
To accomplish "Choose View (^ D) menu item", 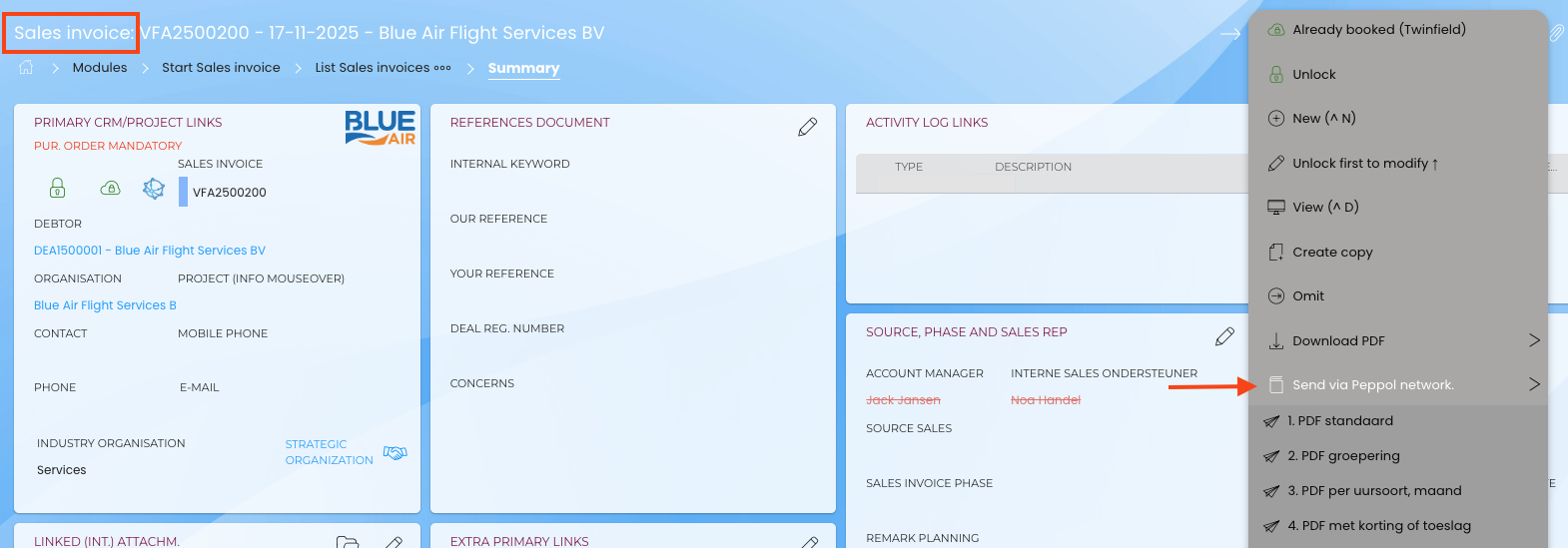I will click(1398, 207).
